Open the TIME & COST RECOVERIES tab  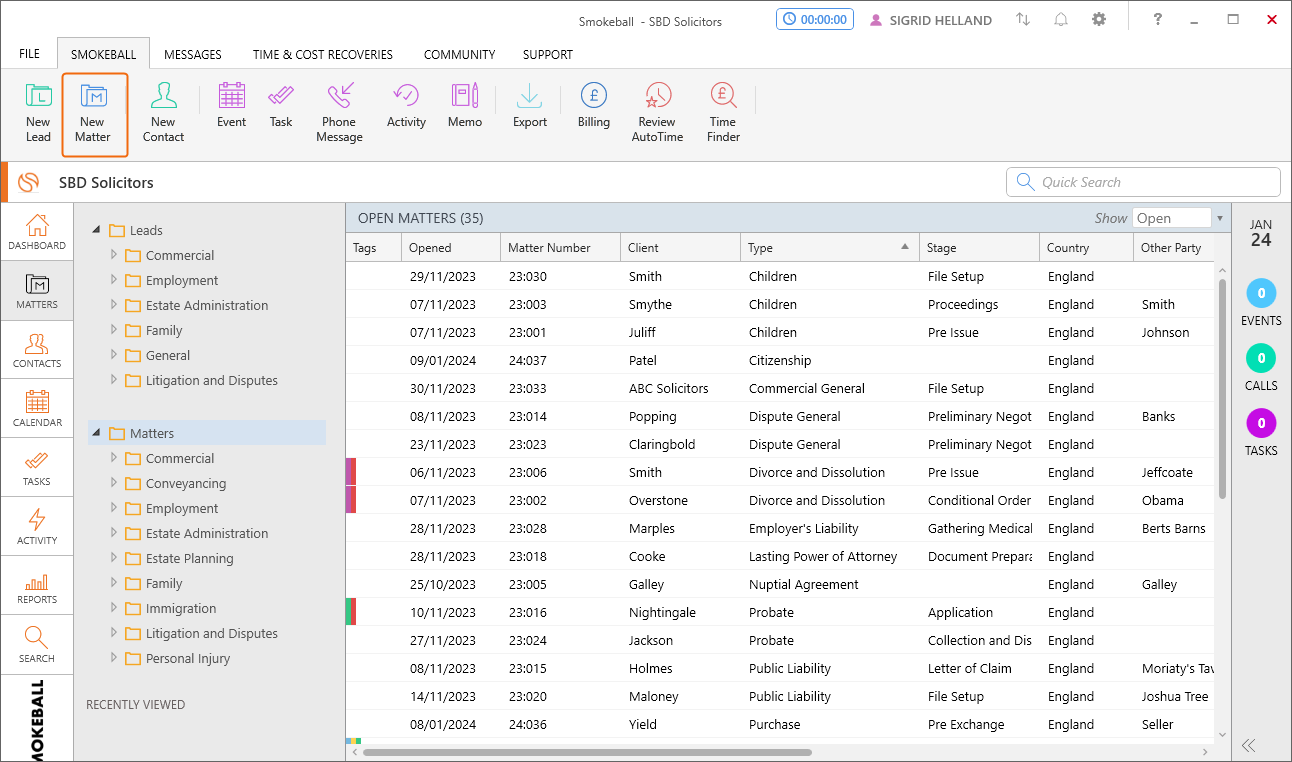323,54
